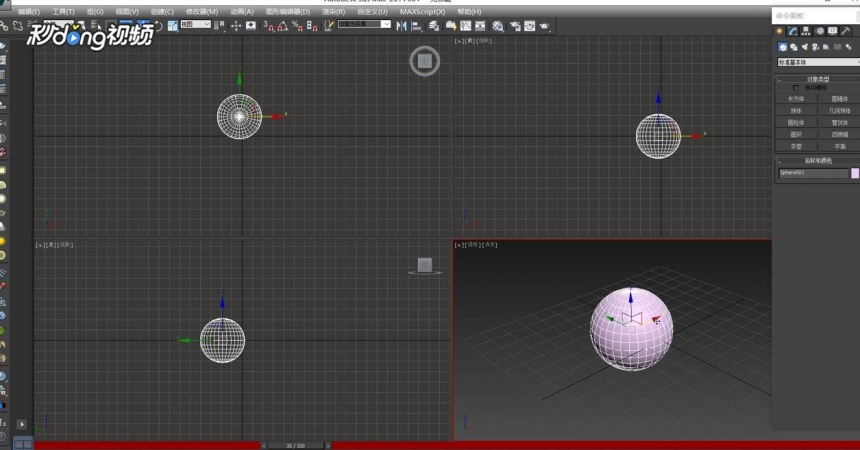Select Lights category icon
The image size is (860, 450).
click(805, 47)
